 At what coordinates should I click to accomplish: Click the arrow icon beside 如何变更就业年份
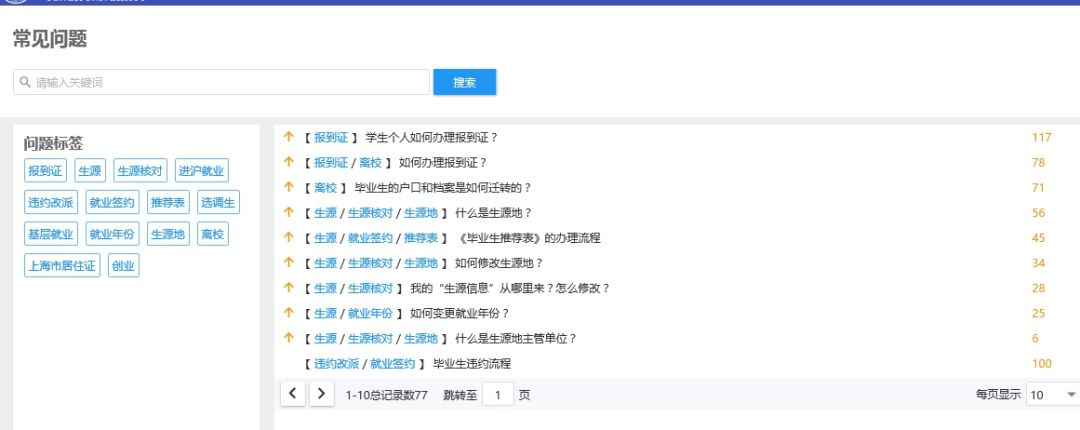coord(289,313)
